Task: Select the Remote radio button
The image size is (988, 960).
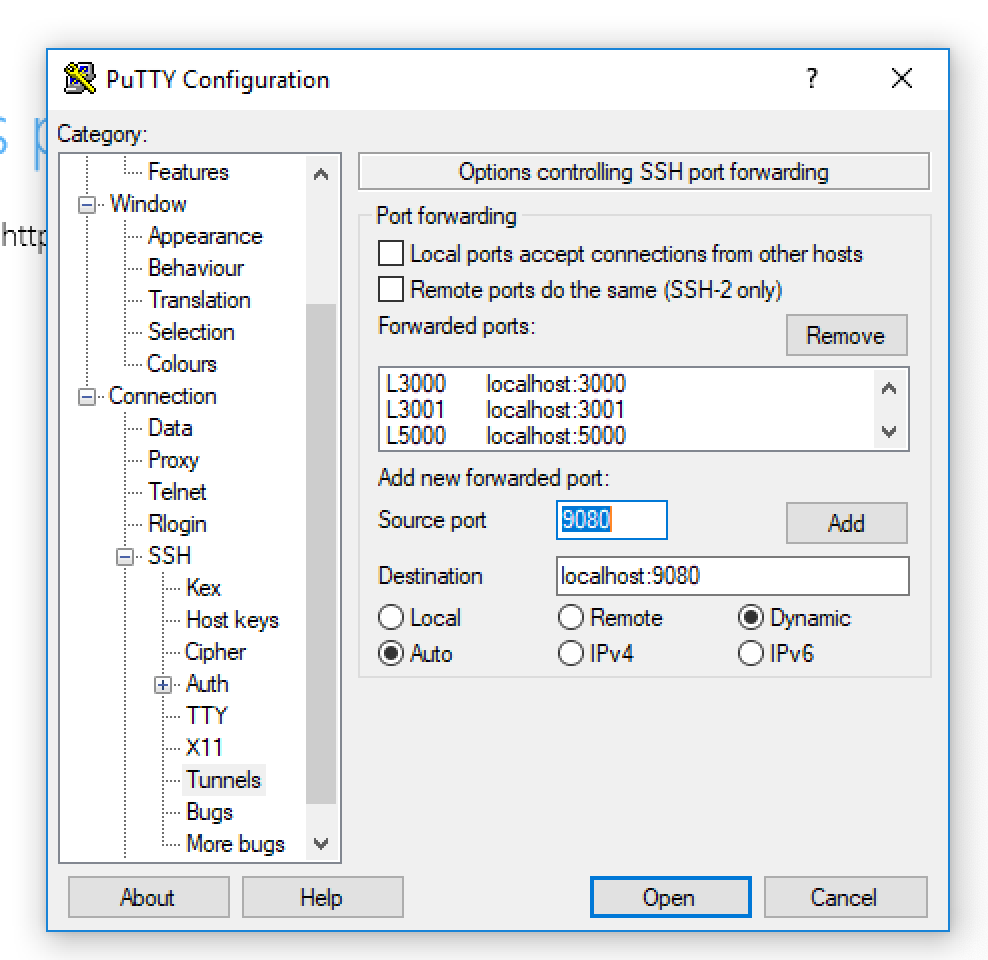Action: 571,617
